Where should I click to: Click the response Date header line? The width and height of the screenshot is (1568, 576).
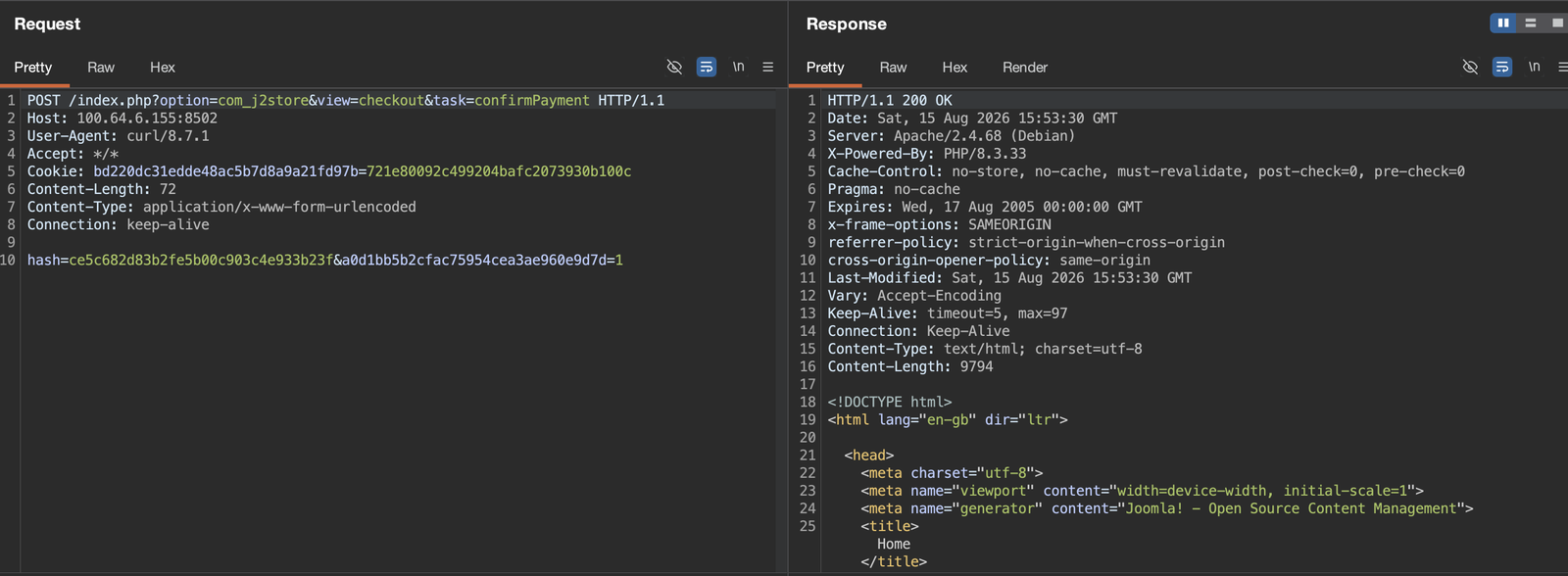(x=973, y=118)
